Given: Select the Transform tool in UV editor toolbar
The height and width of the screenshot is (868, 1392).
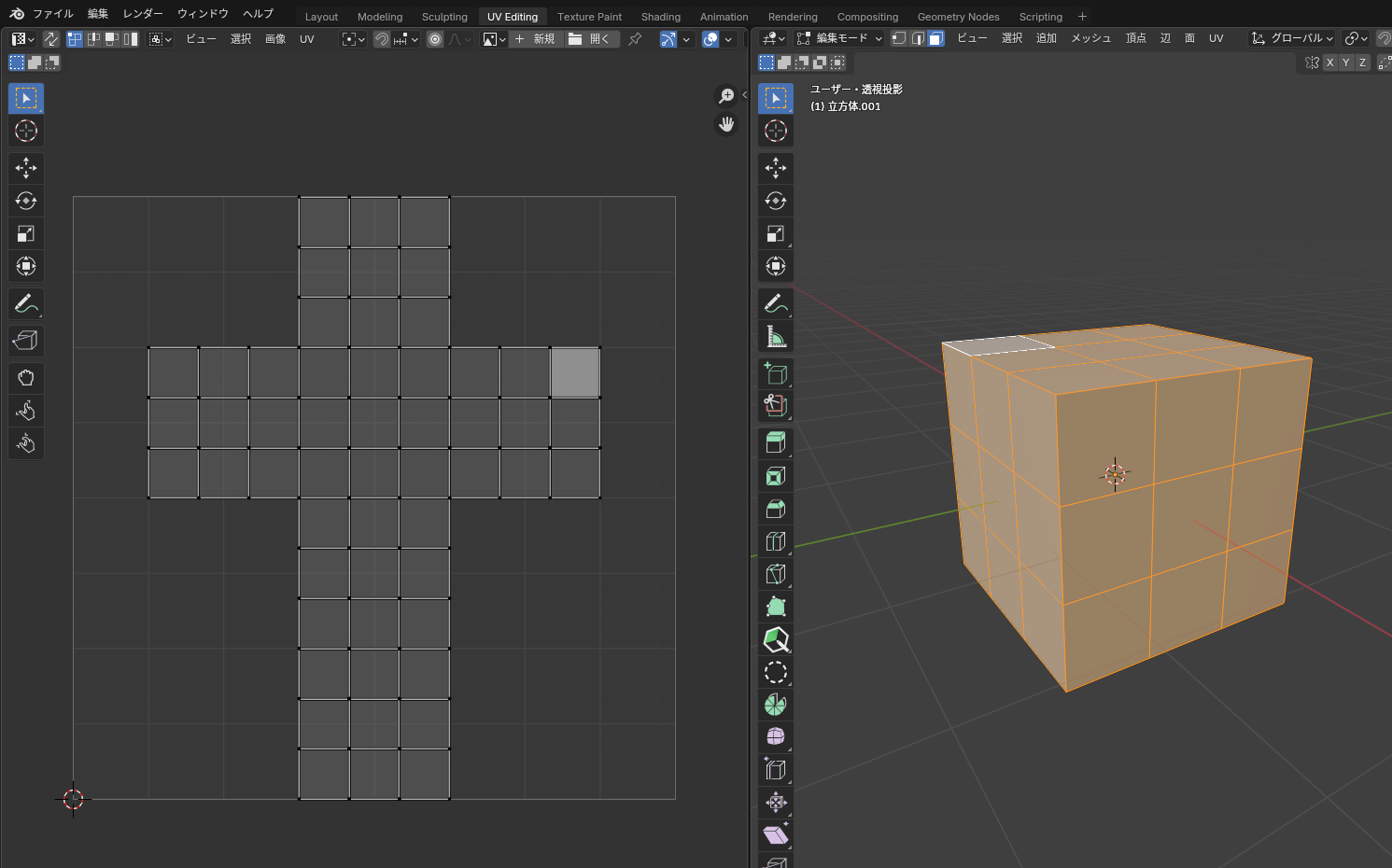Looking at the screenshot, I should [x=26, y=266].
